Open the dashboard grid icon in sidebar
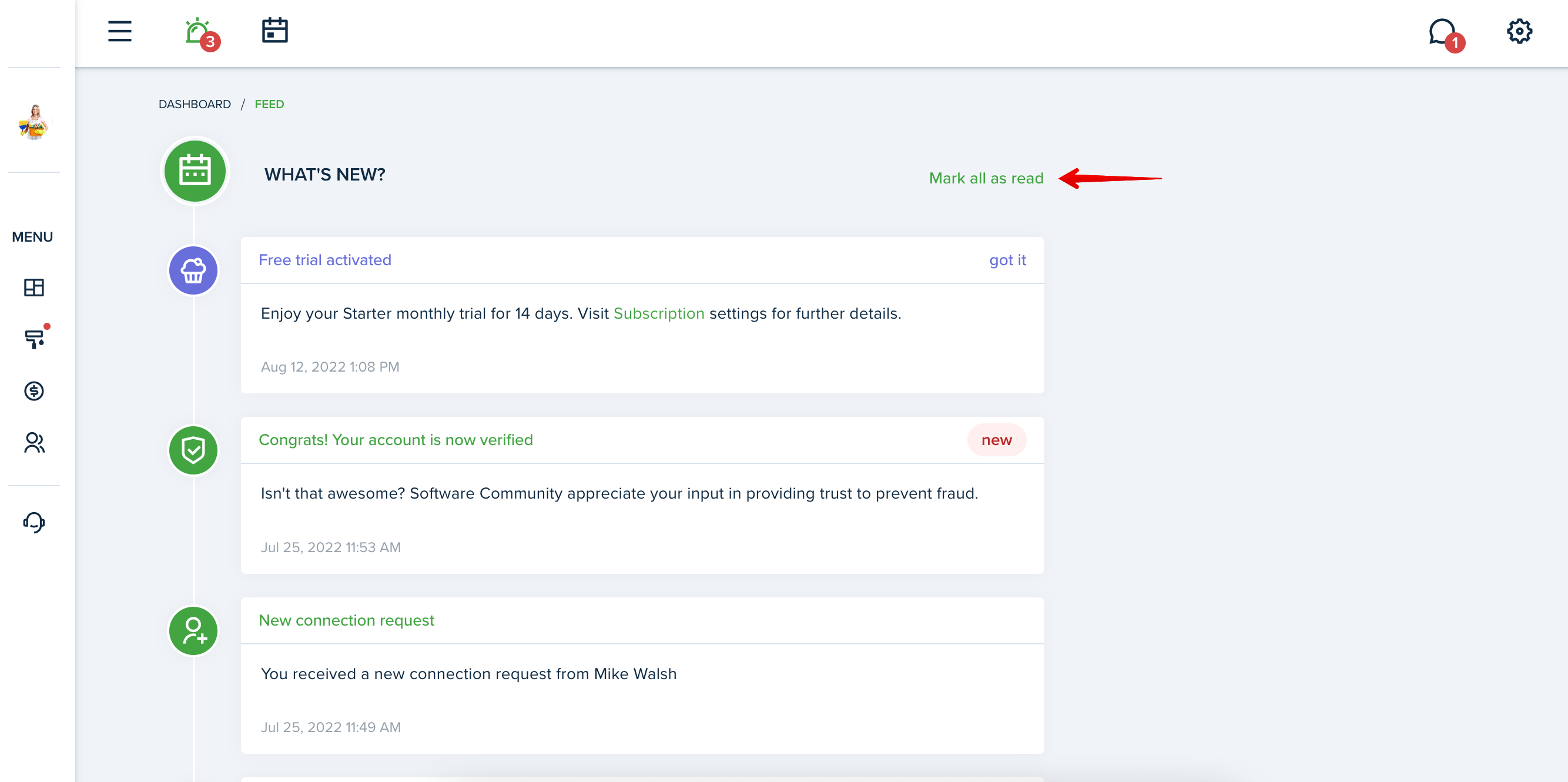The height and width of the screenshot is (782, 1568). point(34,288)
